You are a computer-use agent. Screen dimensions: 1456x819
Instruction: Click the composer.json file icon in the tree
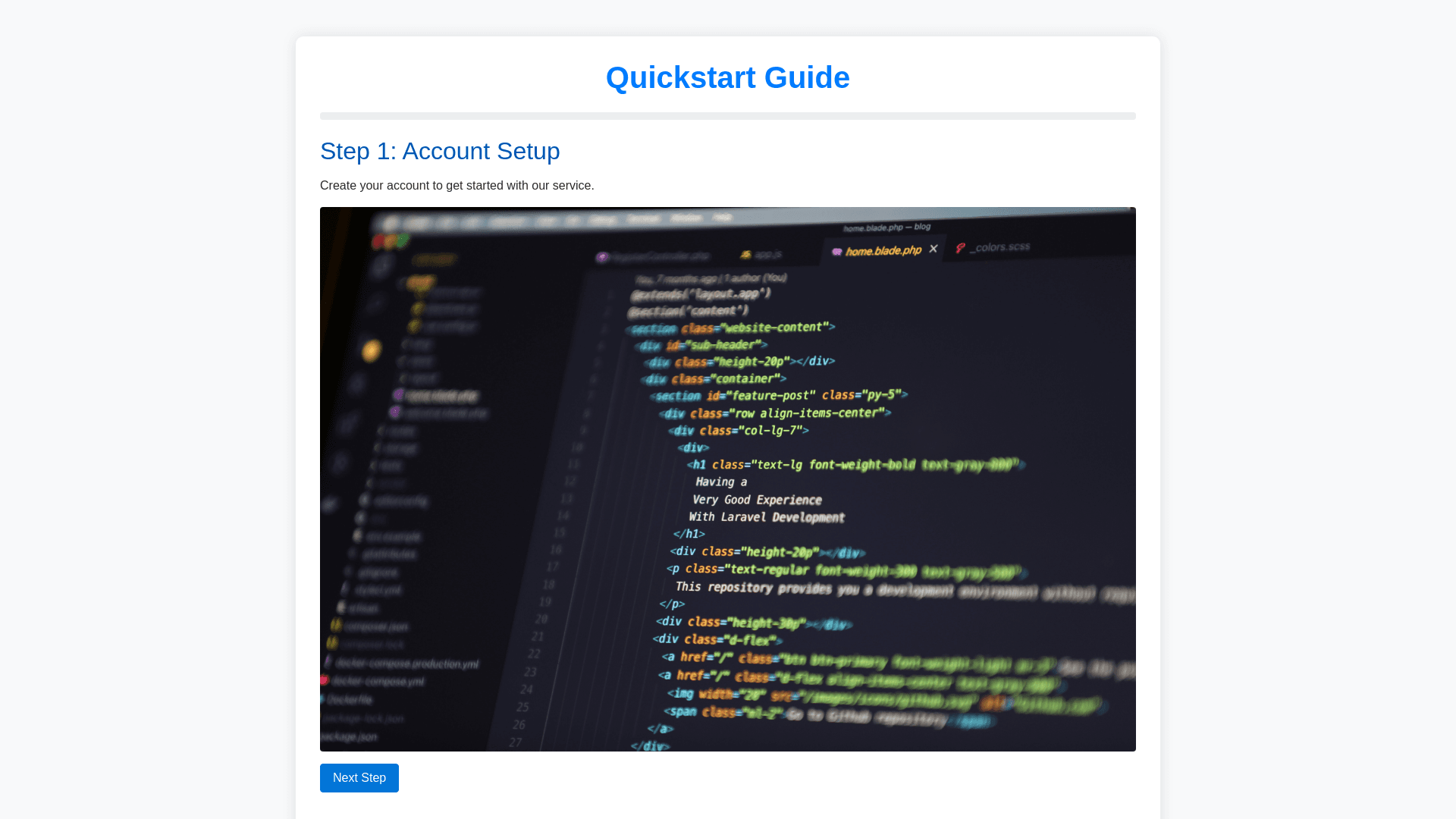(335, 626)
